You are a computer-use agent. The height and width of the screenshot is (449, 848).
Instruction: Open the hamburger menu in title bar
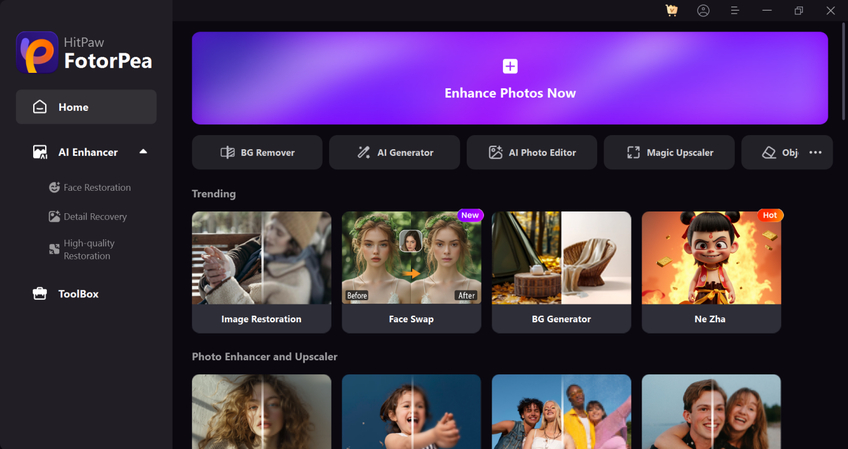(x=734, y=10)
